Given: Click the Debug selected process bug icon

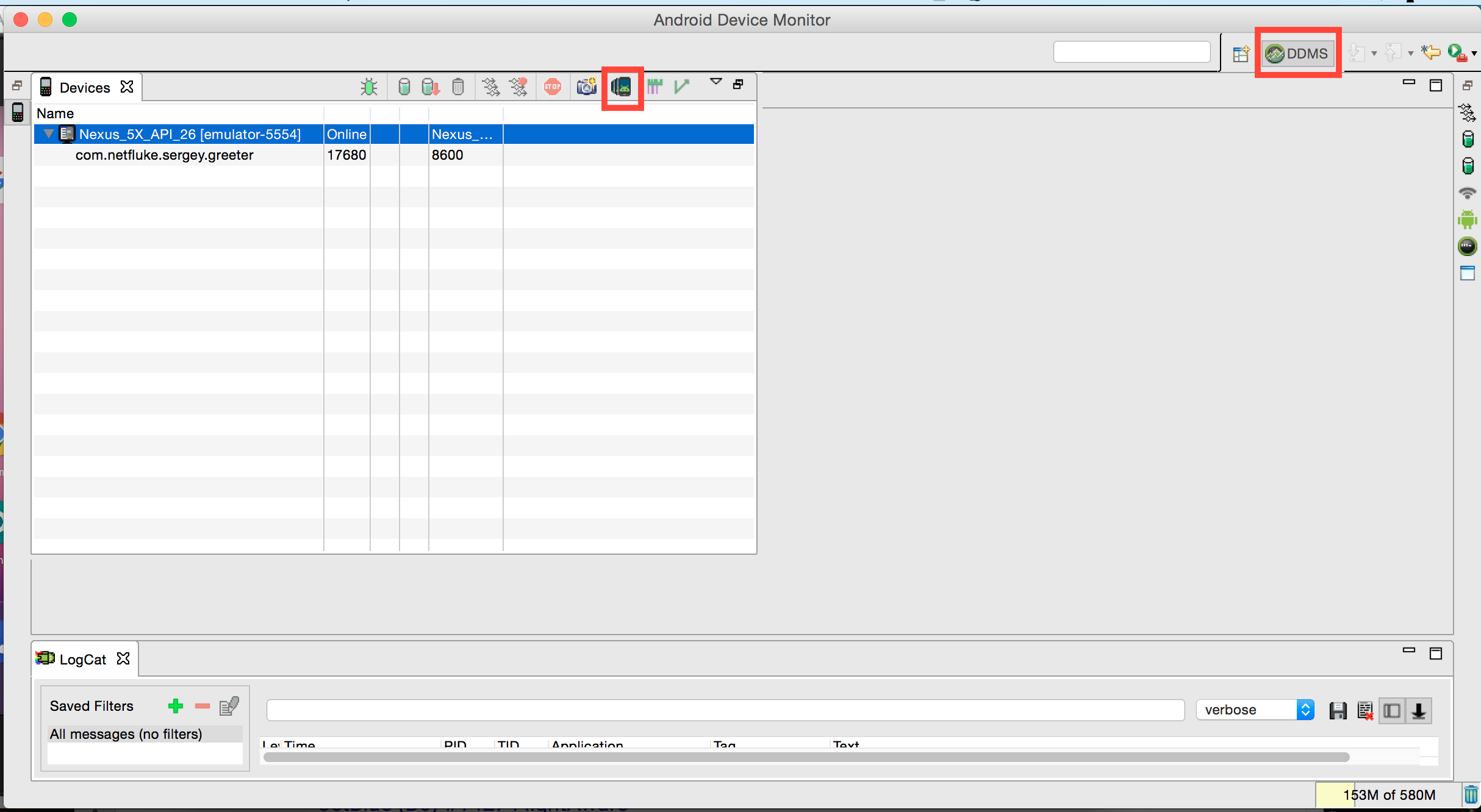Looking at the screenshot, I should coord(368,87).
